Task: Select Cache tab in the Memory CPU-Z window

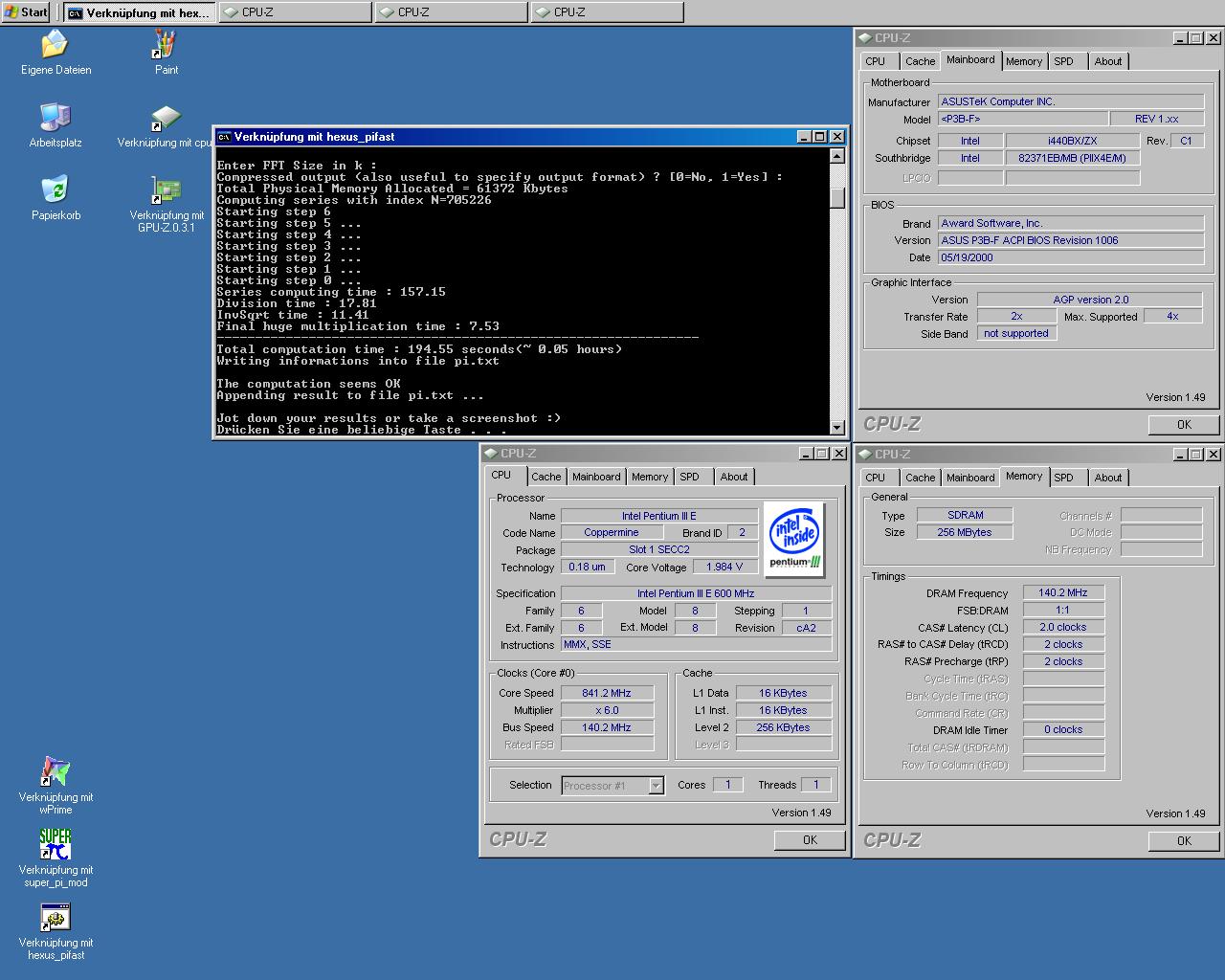Action: pyautogui.click(x=920, y=478)
